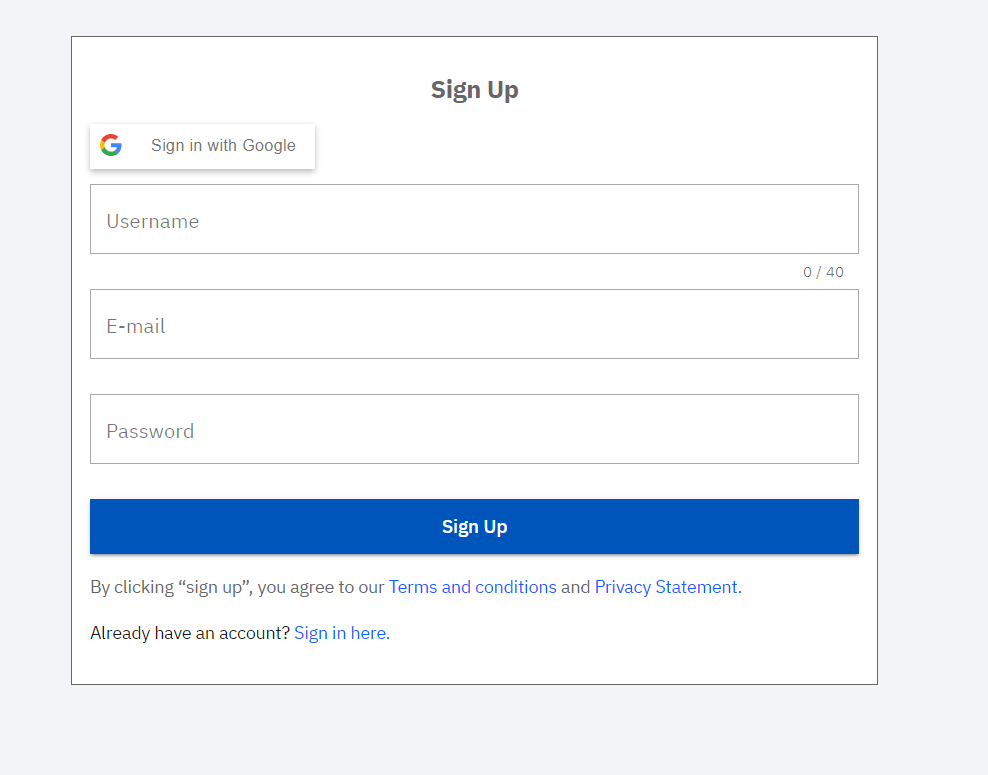Click the gray page background right of form
Image resolution: width=988 pixels, height=775 pixels.
932,400
